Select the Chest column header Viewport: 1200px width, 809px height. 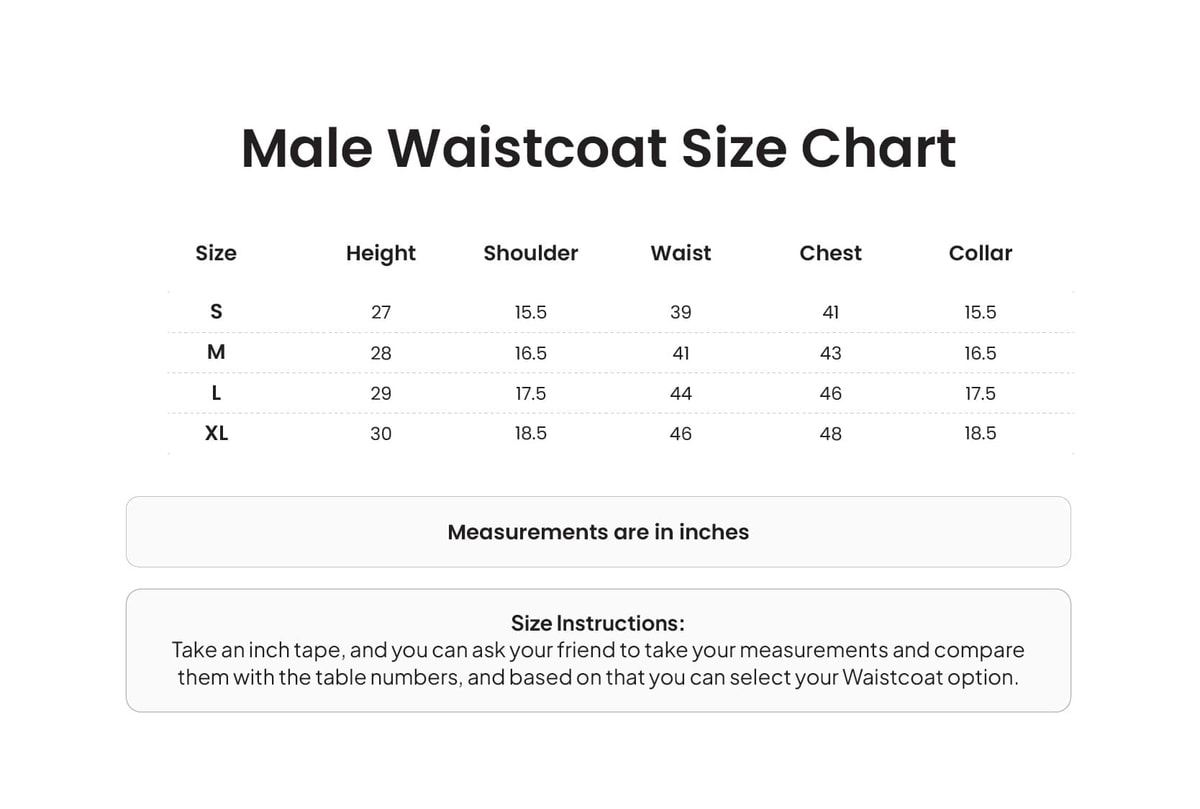(831, 253)
